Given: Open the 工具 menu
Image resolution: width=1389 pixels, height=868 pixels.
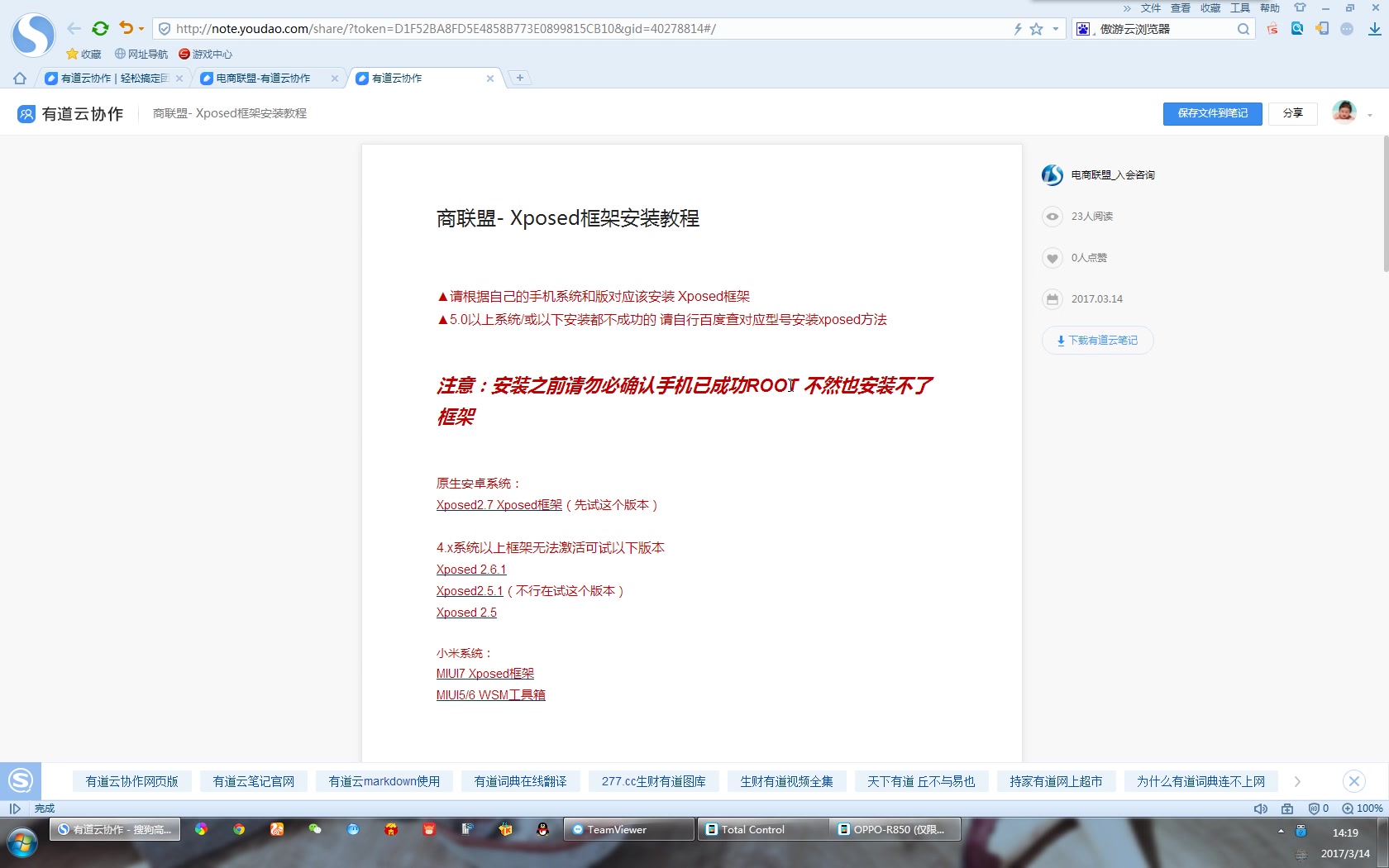Looking at the screenshot, I should click(1240, 8).
